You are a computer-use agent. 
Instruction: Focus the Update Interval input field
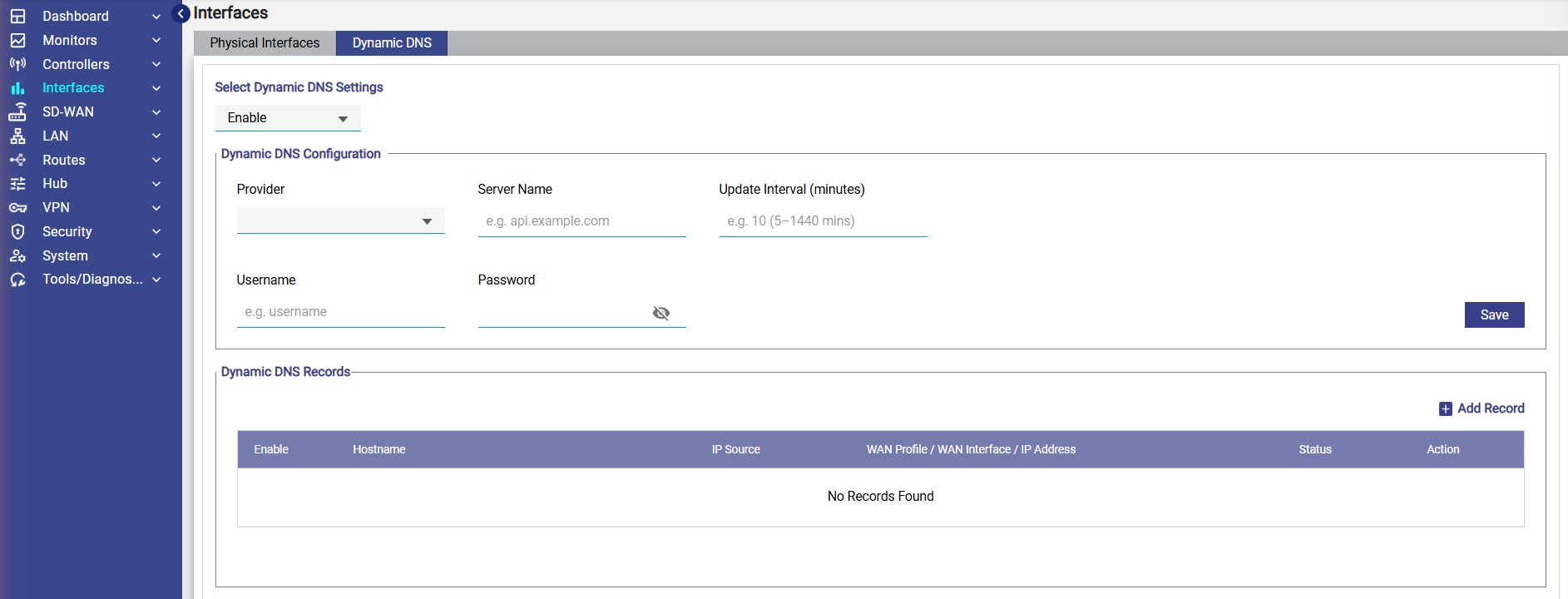(824, 221)
